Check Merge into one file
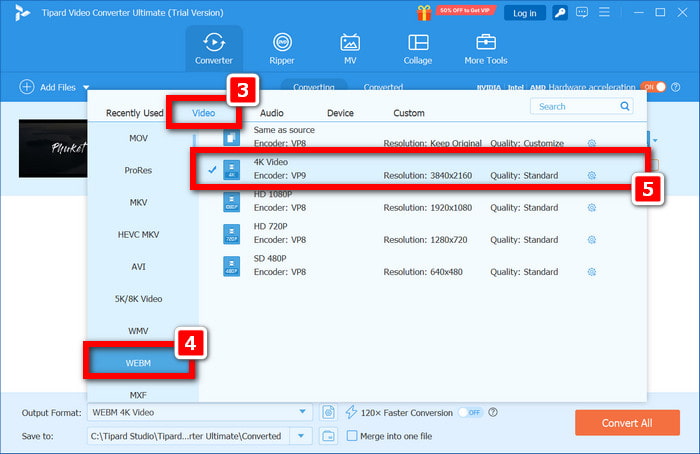This screenshot has height=454, width=700. (352, 436)
